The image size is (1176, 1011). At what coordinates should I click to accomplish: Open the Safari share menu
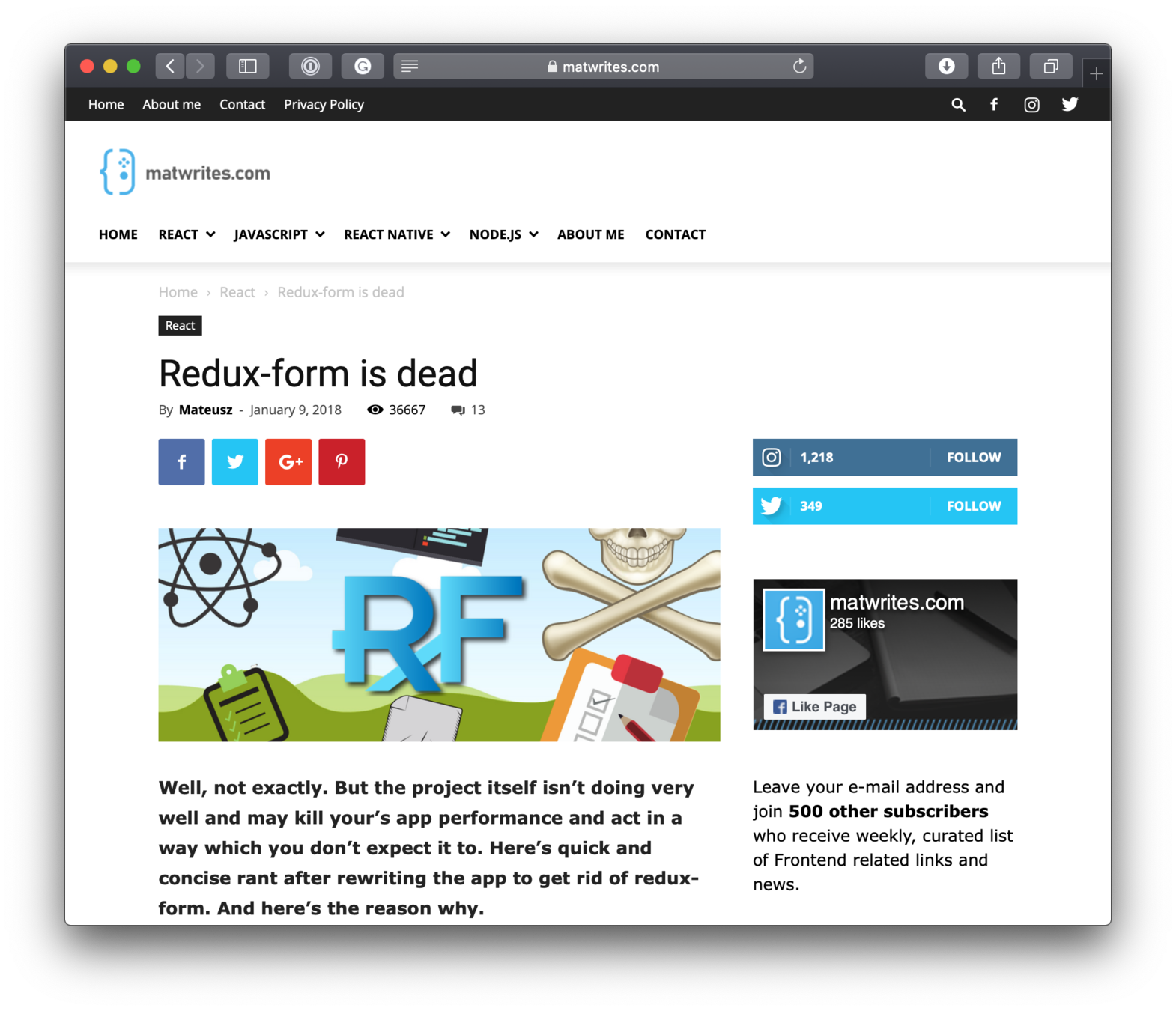point(998,67)
